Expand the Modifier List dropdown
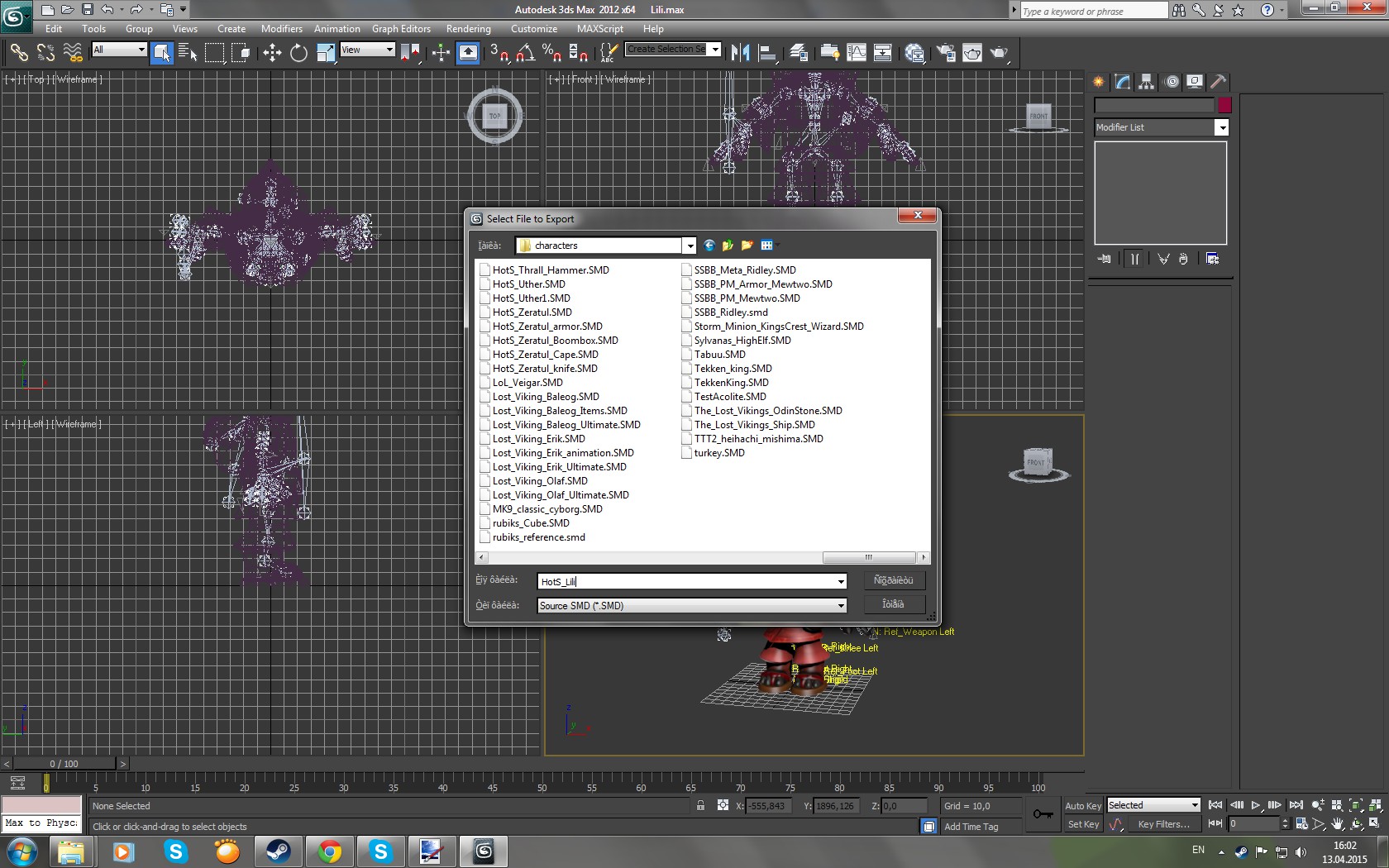The width and height of the screenshot is (1389, 868). coord(1221,127)
